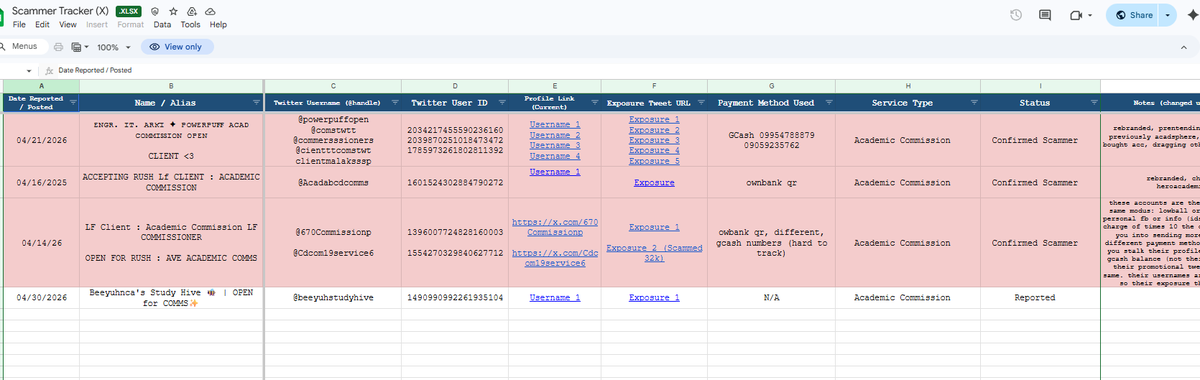This screenshot has width=1200, height=380.
Task: Select the GCash 09954788879 payment cell
Action: tap(771, 139)
